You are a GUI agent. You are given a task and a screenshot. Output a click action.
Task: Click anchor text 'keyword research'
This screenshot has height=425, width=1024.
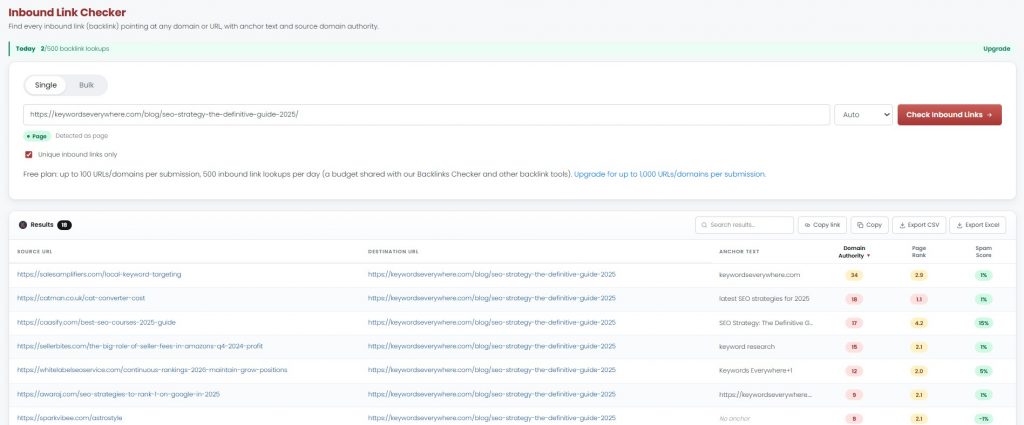click(x=746, y=346)
